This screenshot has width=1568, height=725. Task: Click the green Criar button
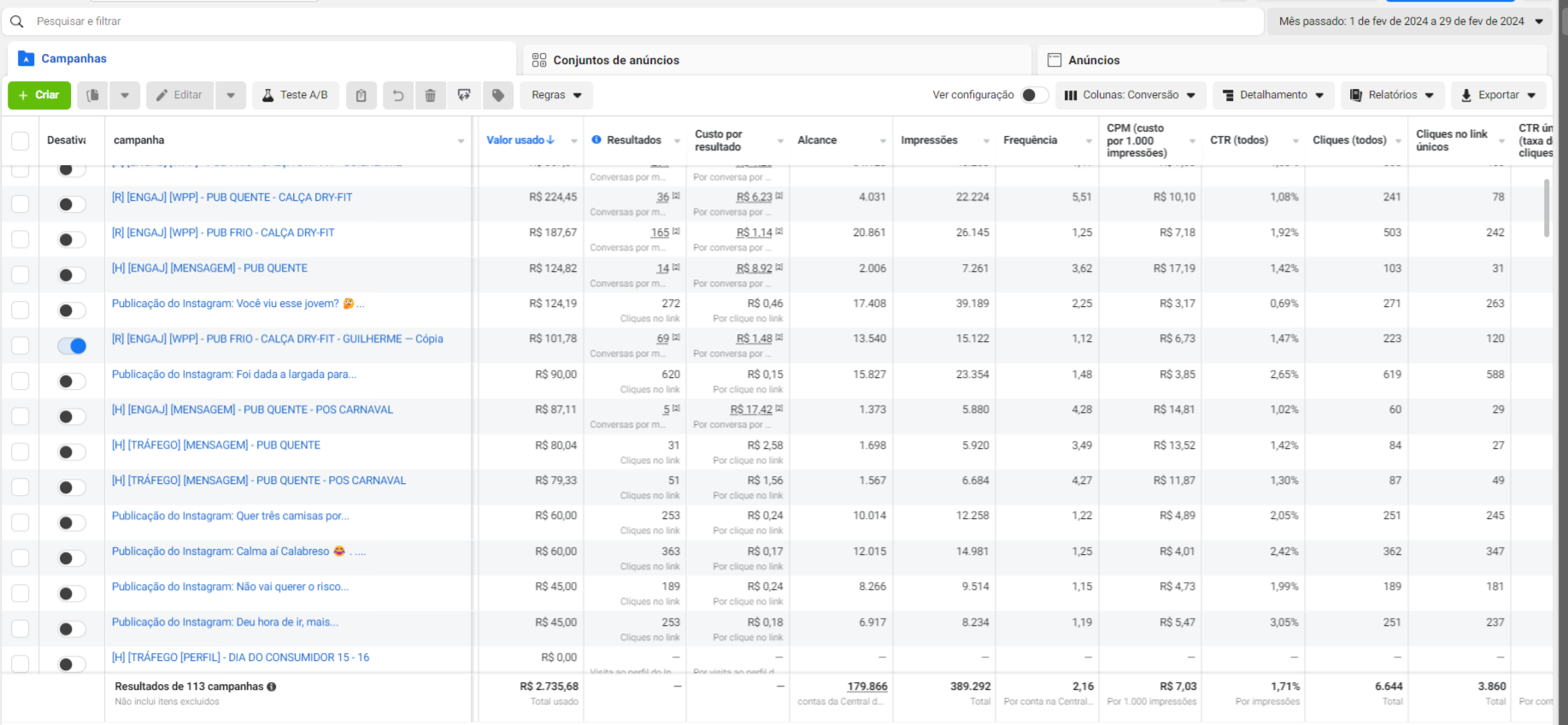pyautogui.click(x=39, y=95)
